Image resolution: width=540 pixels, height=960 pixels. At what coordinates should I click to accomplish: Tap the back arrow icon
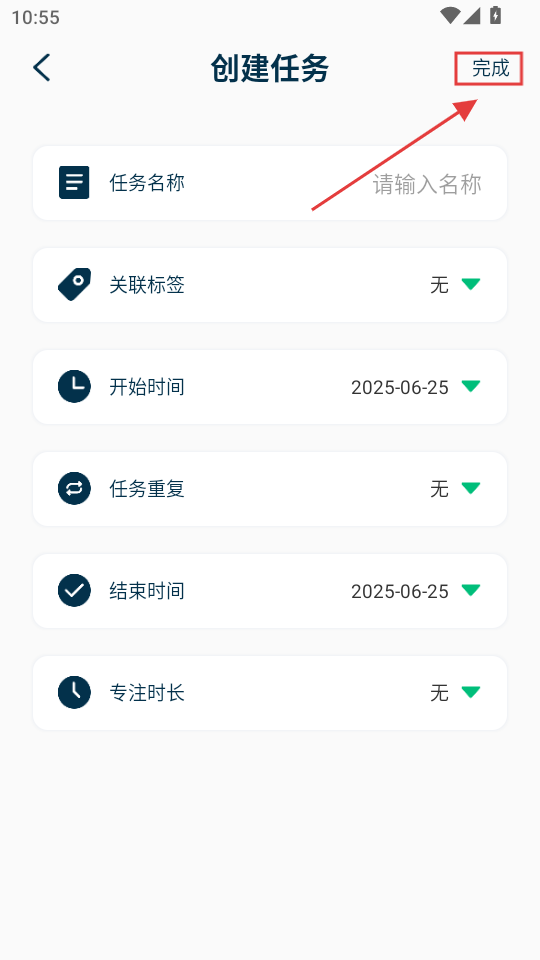[42, 67]
